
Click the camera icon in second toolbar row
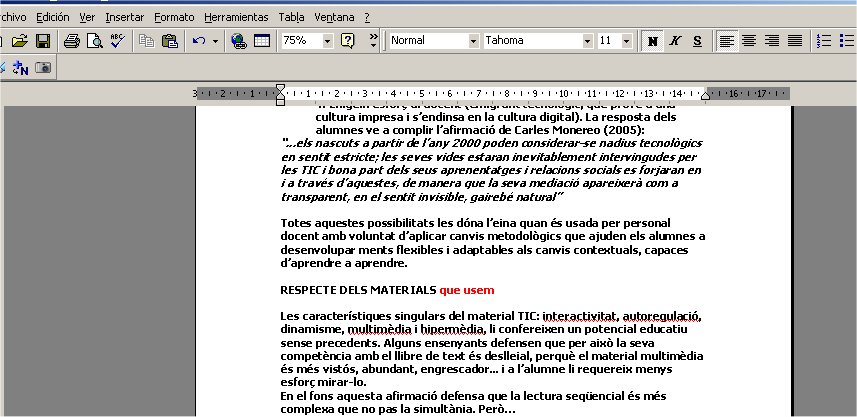pos(43,68)
